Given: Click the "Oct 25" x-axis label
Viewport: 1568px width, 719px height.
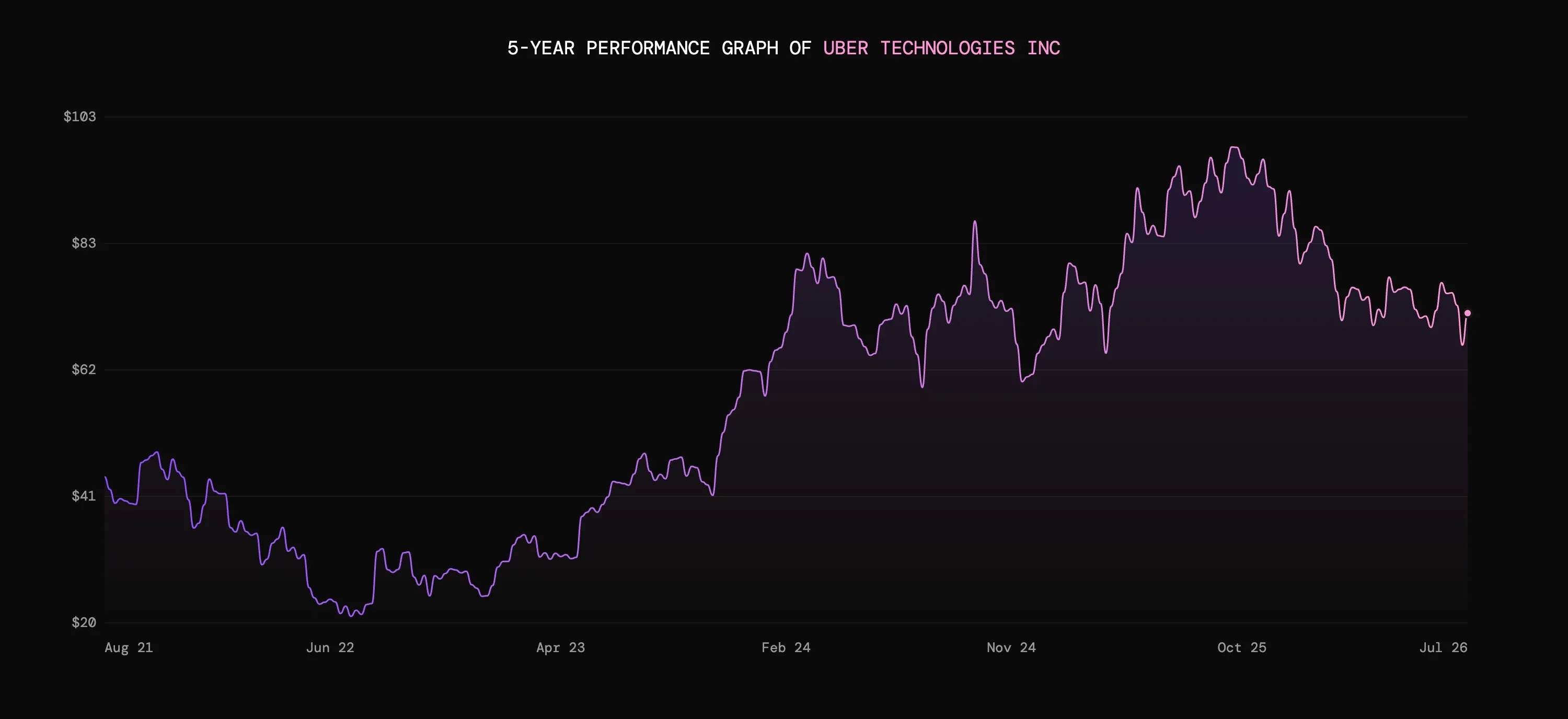Looking at the screenshot, I should [x=1242, y=647].
